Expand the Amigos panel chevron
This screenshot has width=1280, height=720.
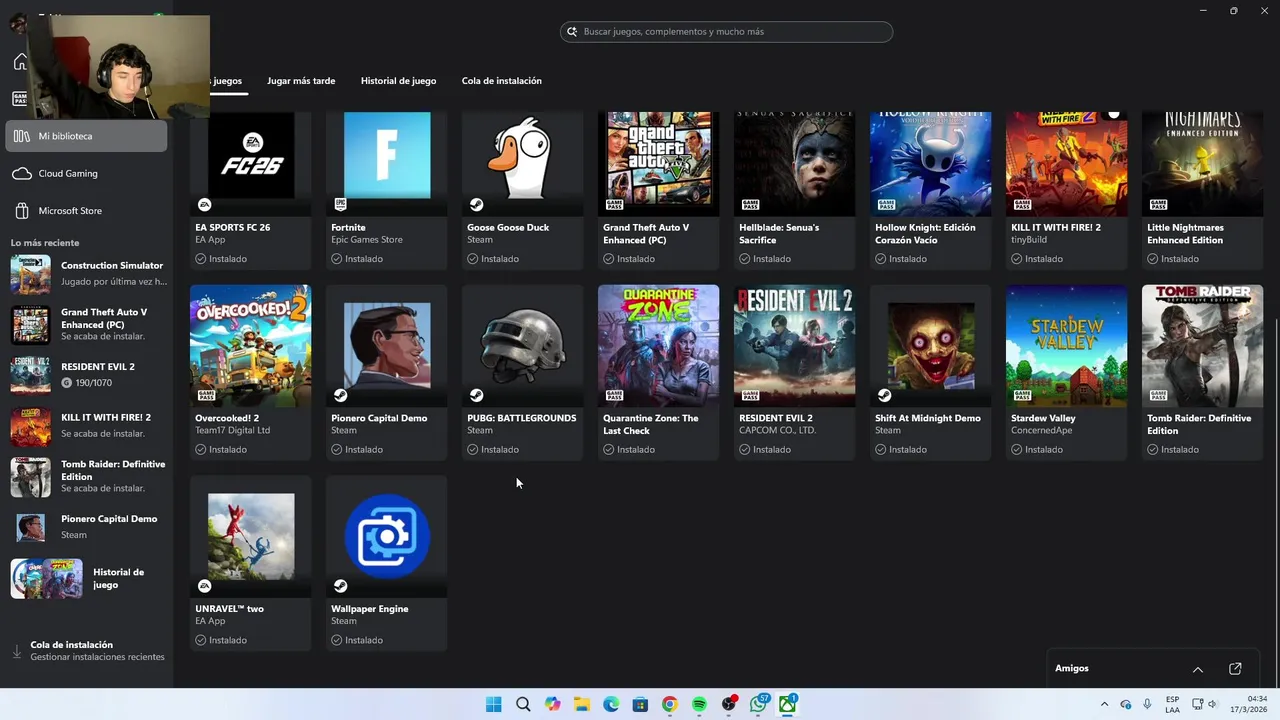click(1197, 669)
